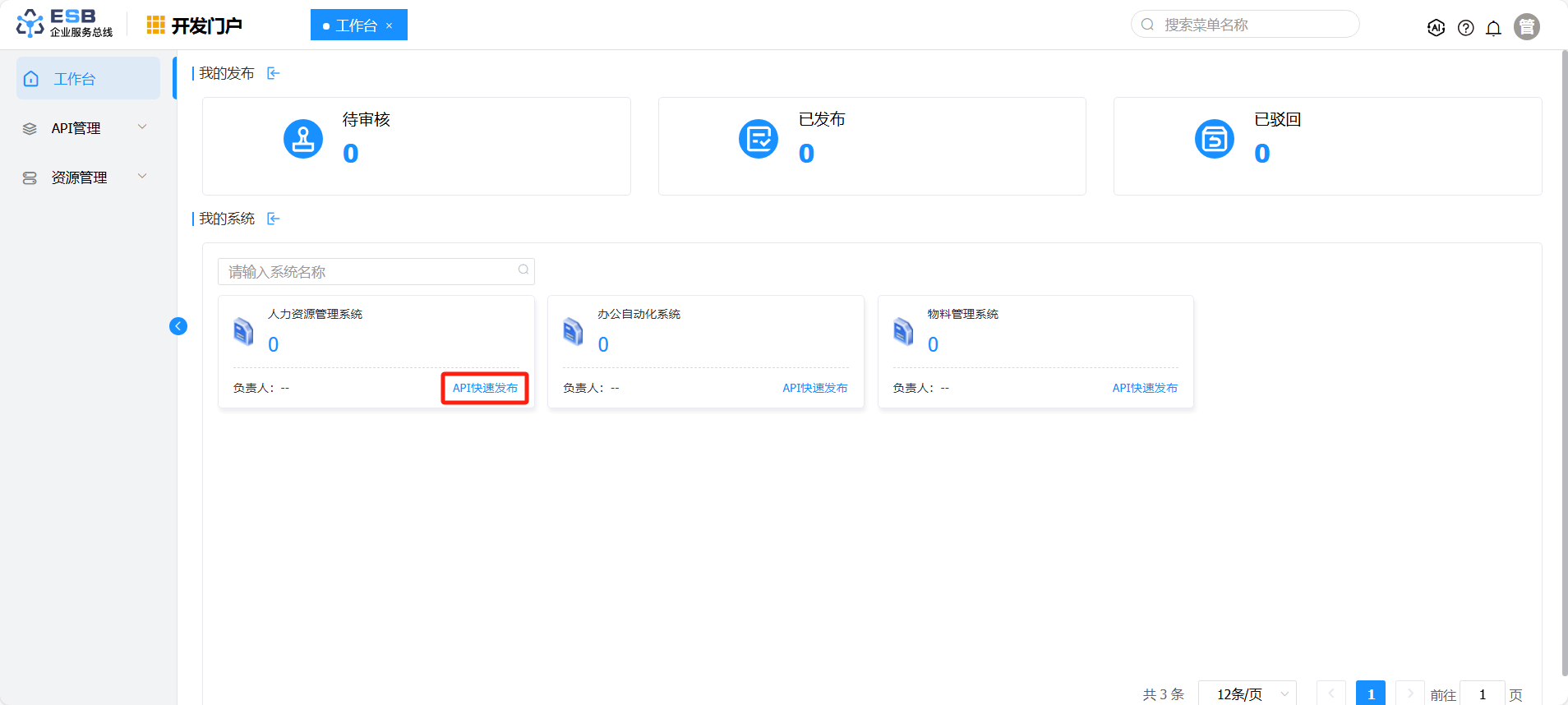Open the help question mark icon
This screenshot has width=1568, height=705.
click(1465, 28)
